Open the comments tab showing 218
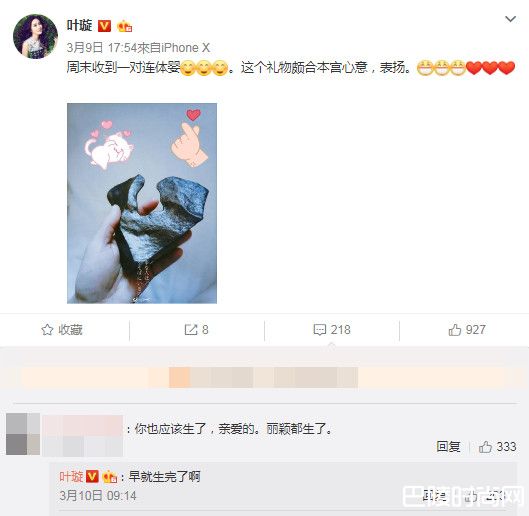This screenshot has height=516, width=529. (332, 330)
